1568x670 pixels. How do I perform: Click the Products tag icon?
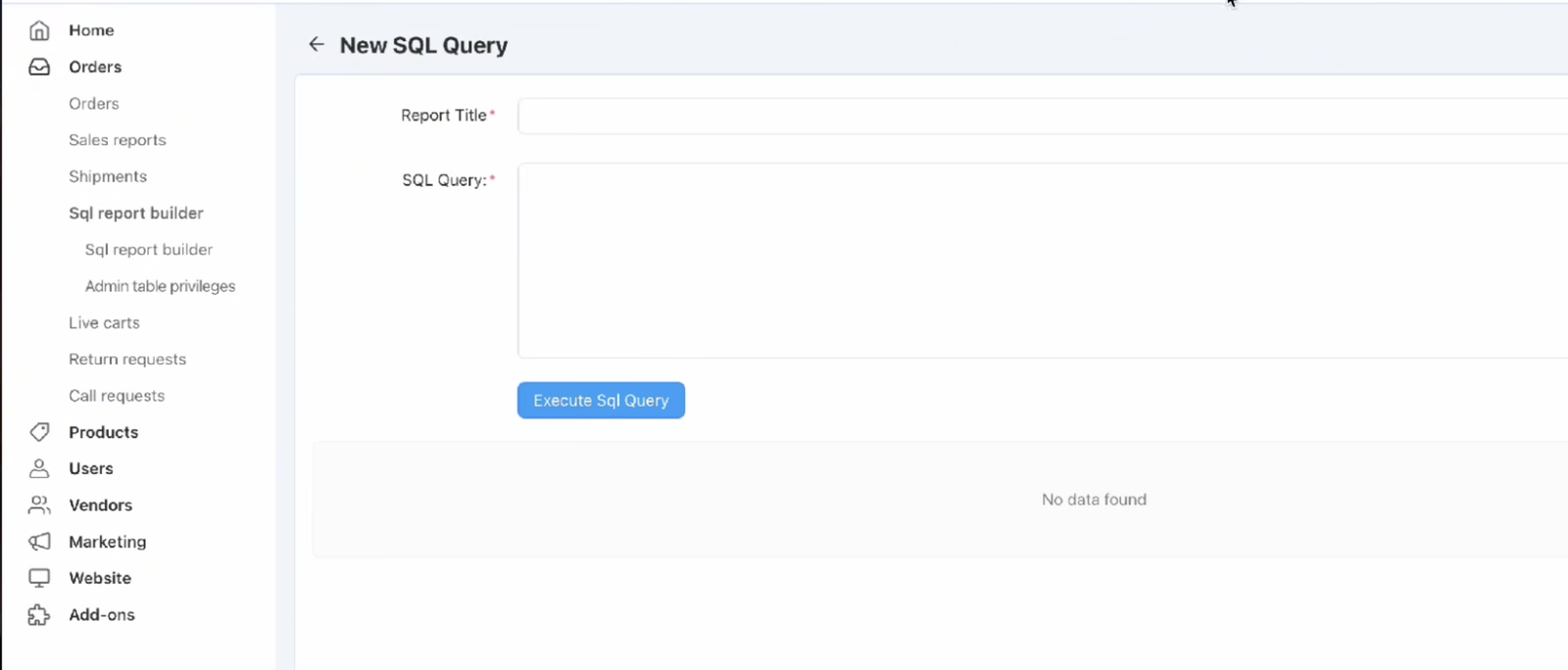coord(39,432)
